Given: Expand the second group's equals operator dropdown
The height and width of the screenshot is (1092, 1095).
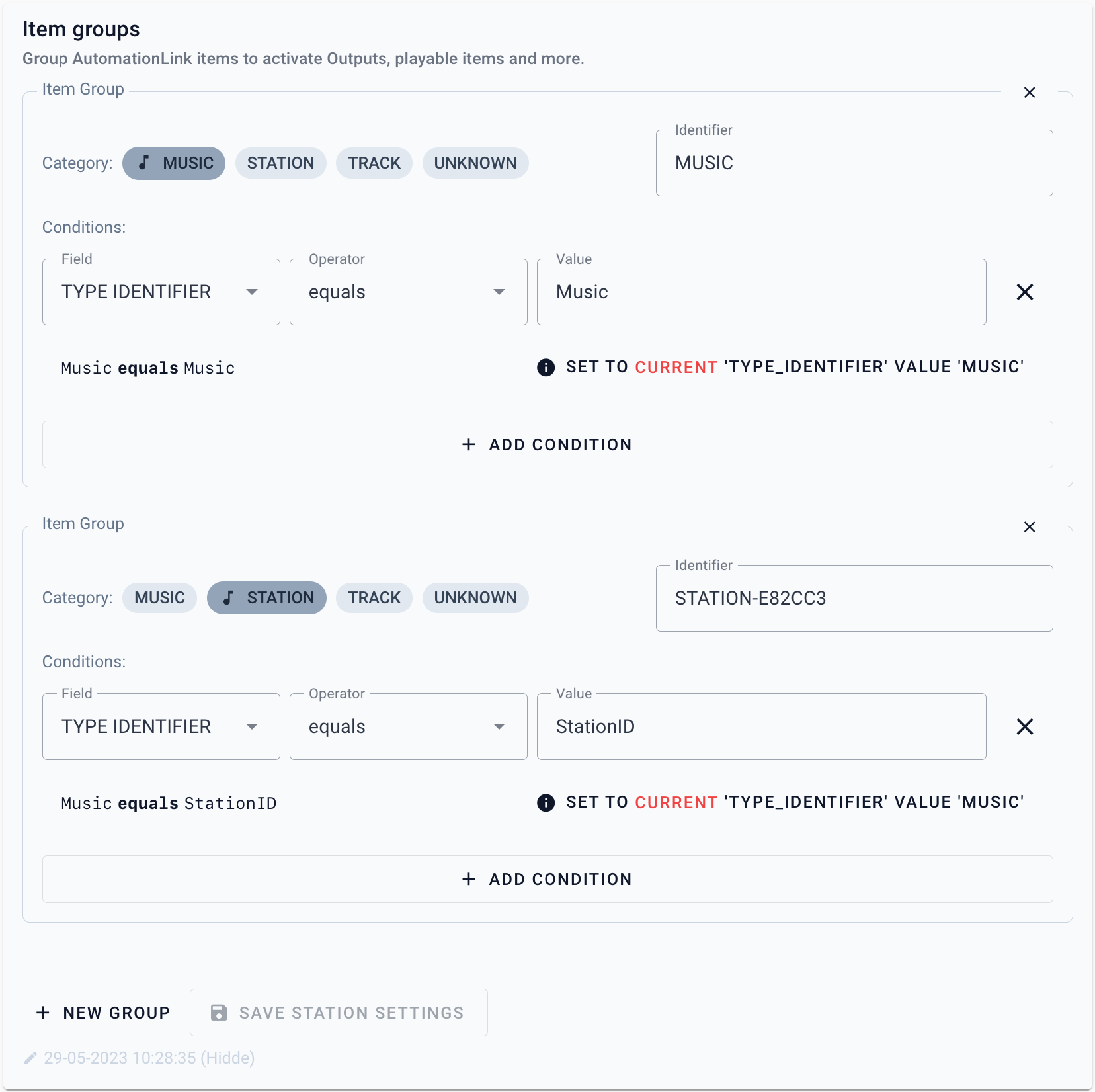Looking at the screenshot, I should click(408, 726).
